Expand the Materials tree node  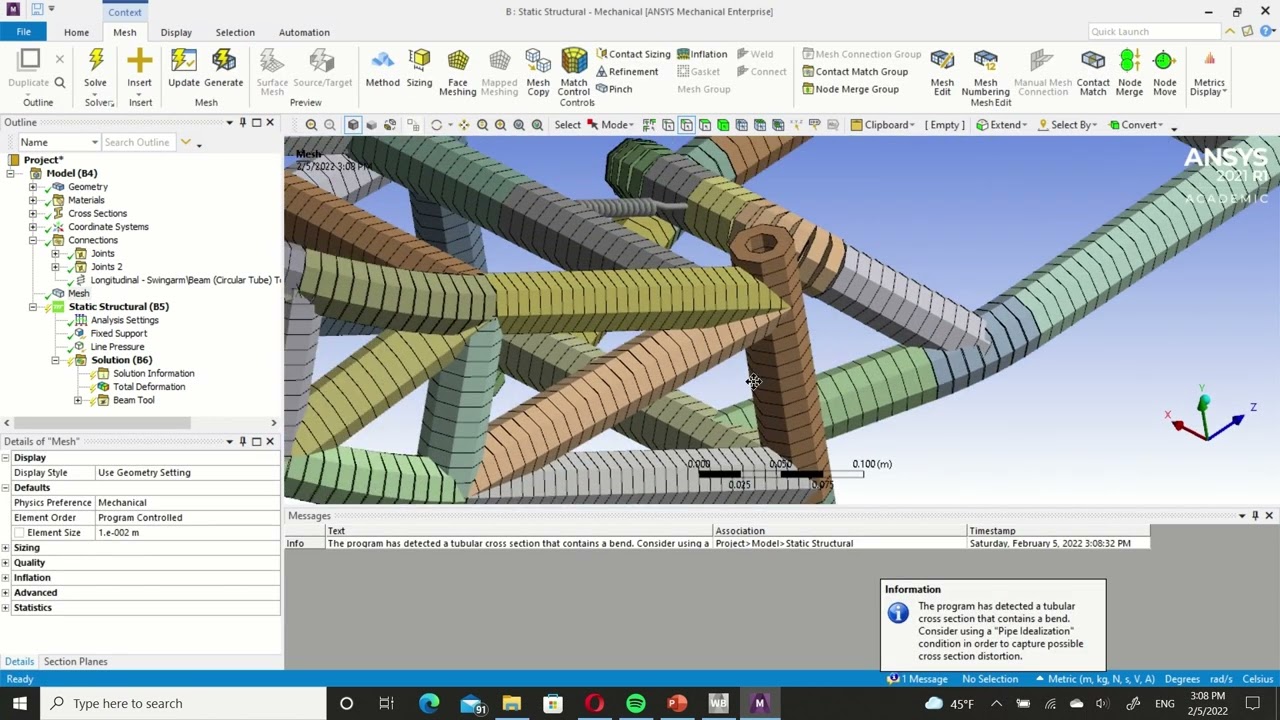point(33,200)
